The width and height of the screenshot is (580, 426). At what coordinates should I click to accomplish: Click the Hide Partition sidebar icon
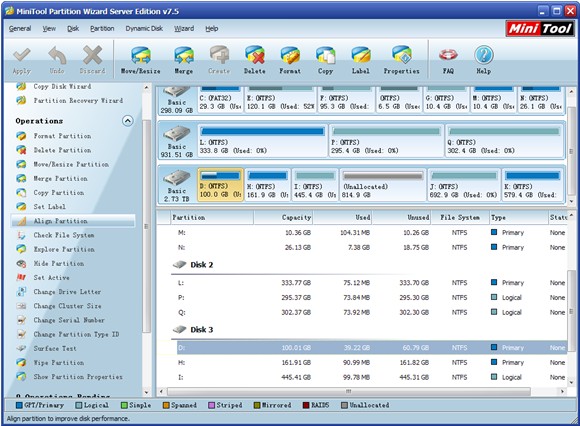21,263
